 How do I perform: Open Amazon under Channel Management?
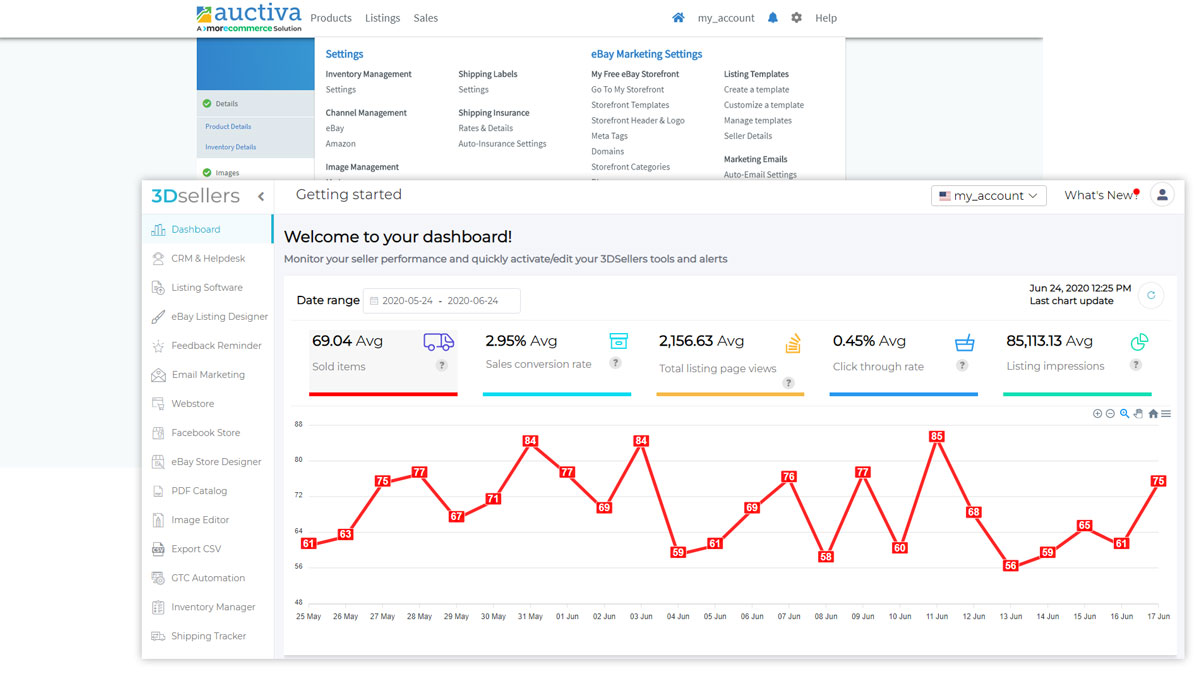point(340,144)
